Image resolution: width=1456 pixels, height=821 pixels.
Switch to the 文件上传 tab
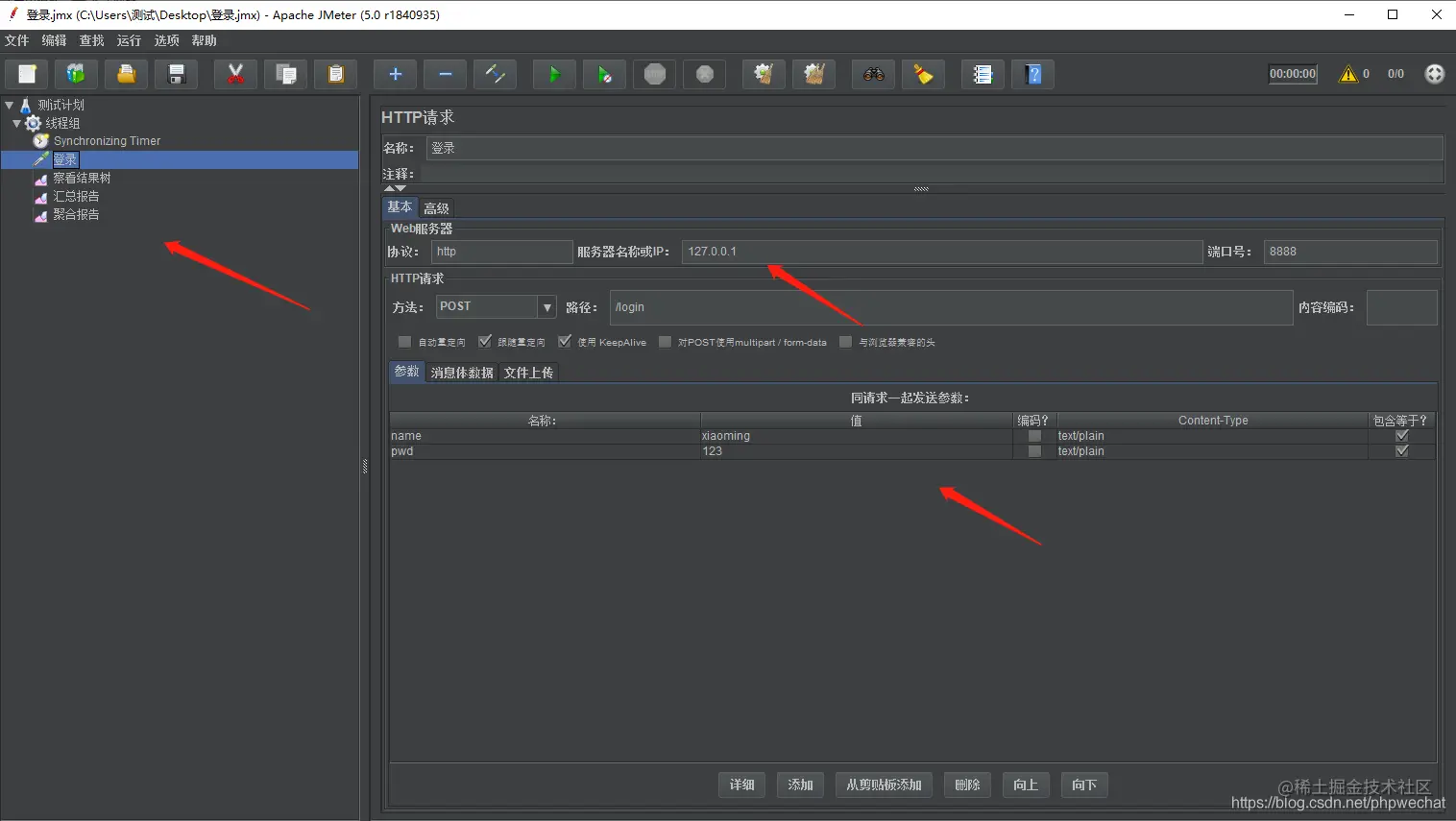coord(528,373)
